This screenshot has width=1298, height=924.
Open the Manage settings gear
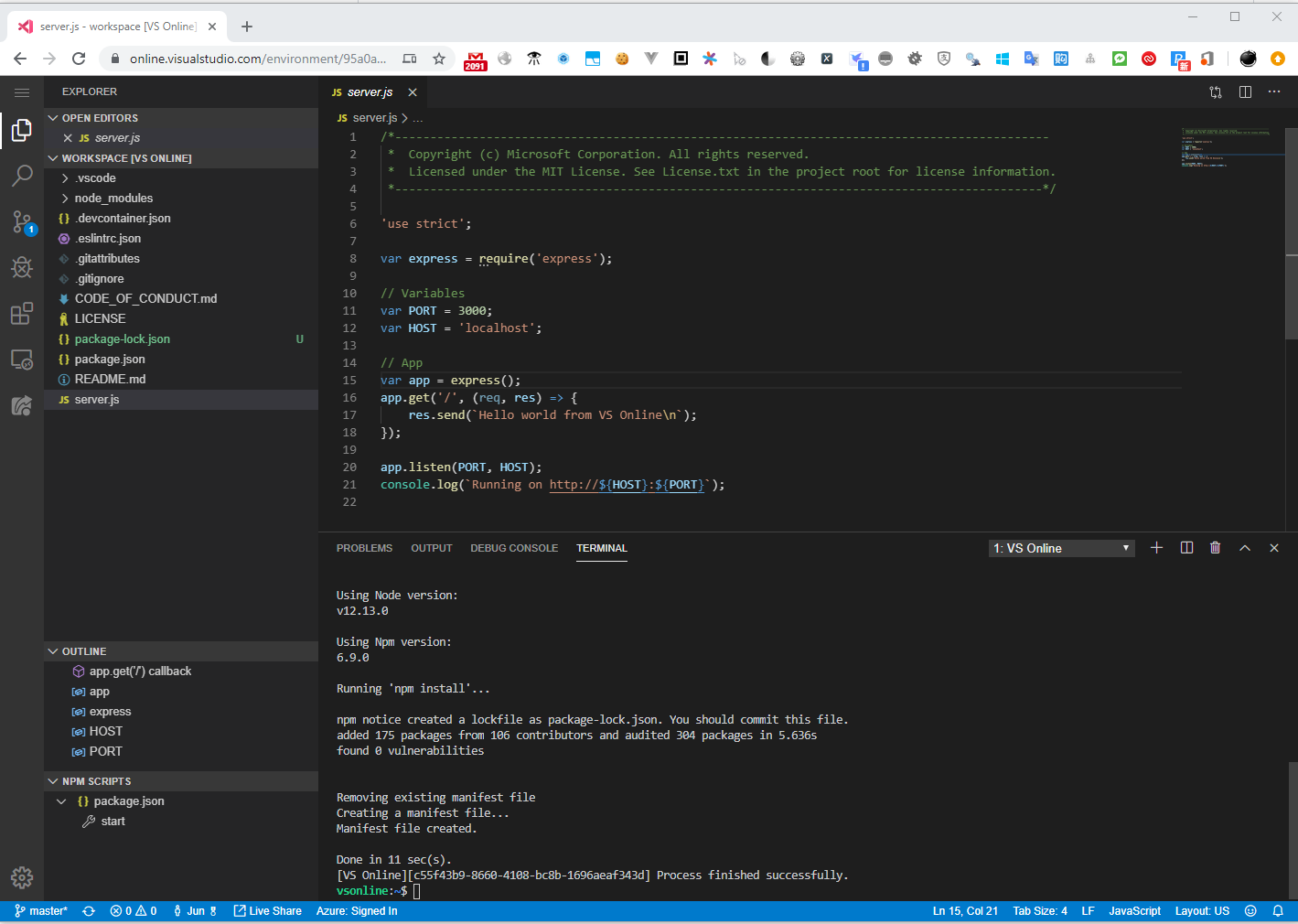22,877
